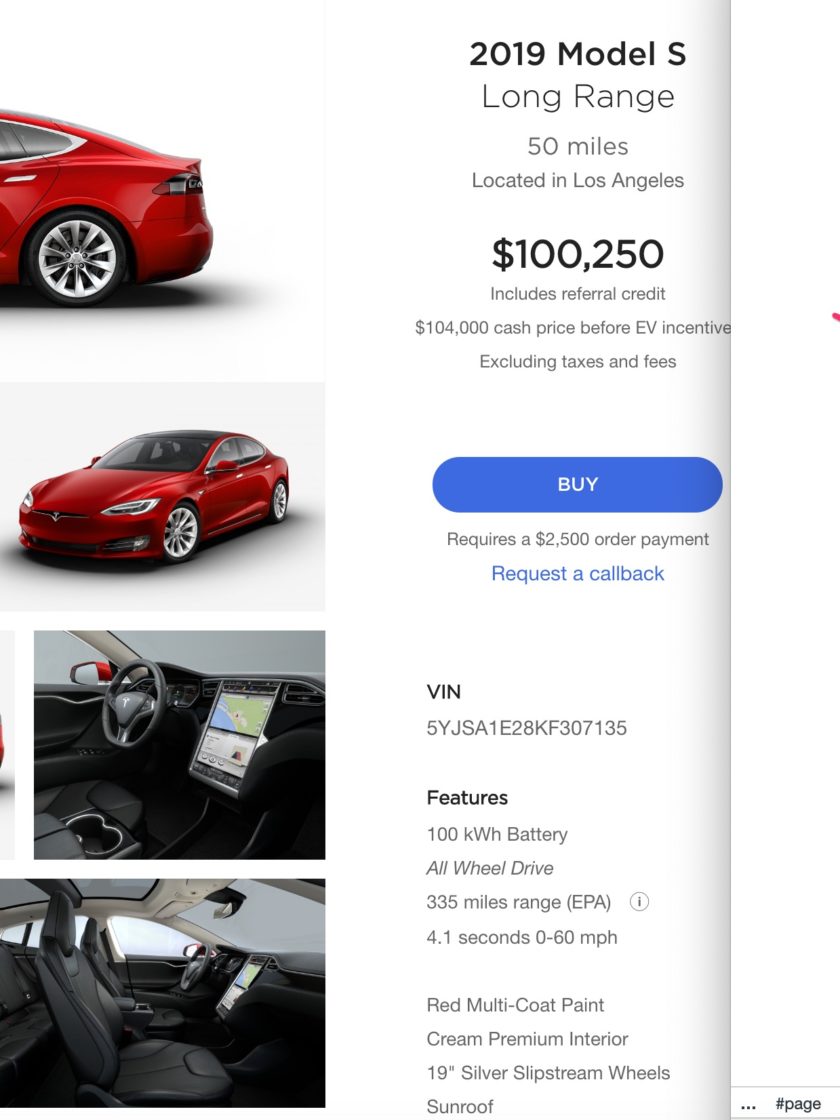Open the dashboard touchscreen interior photo
This screenshot has height=1120, width=840.
[179, 744]
